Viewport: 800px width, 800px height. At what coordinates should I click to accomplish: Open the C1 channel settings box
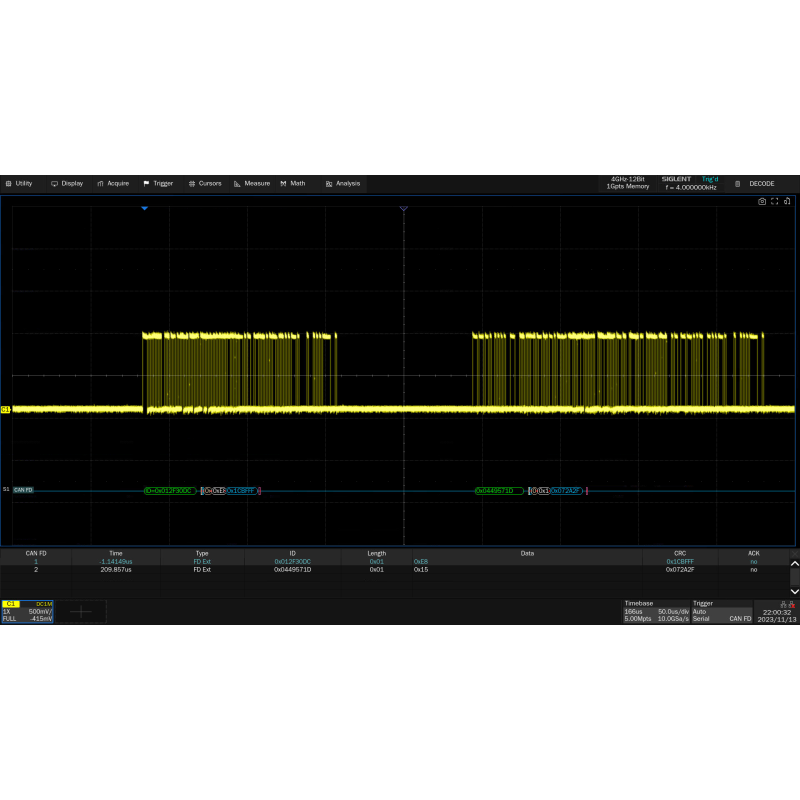coord(27,611)
